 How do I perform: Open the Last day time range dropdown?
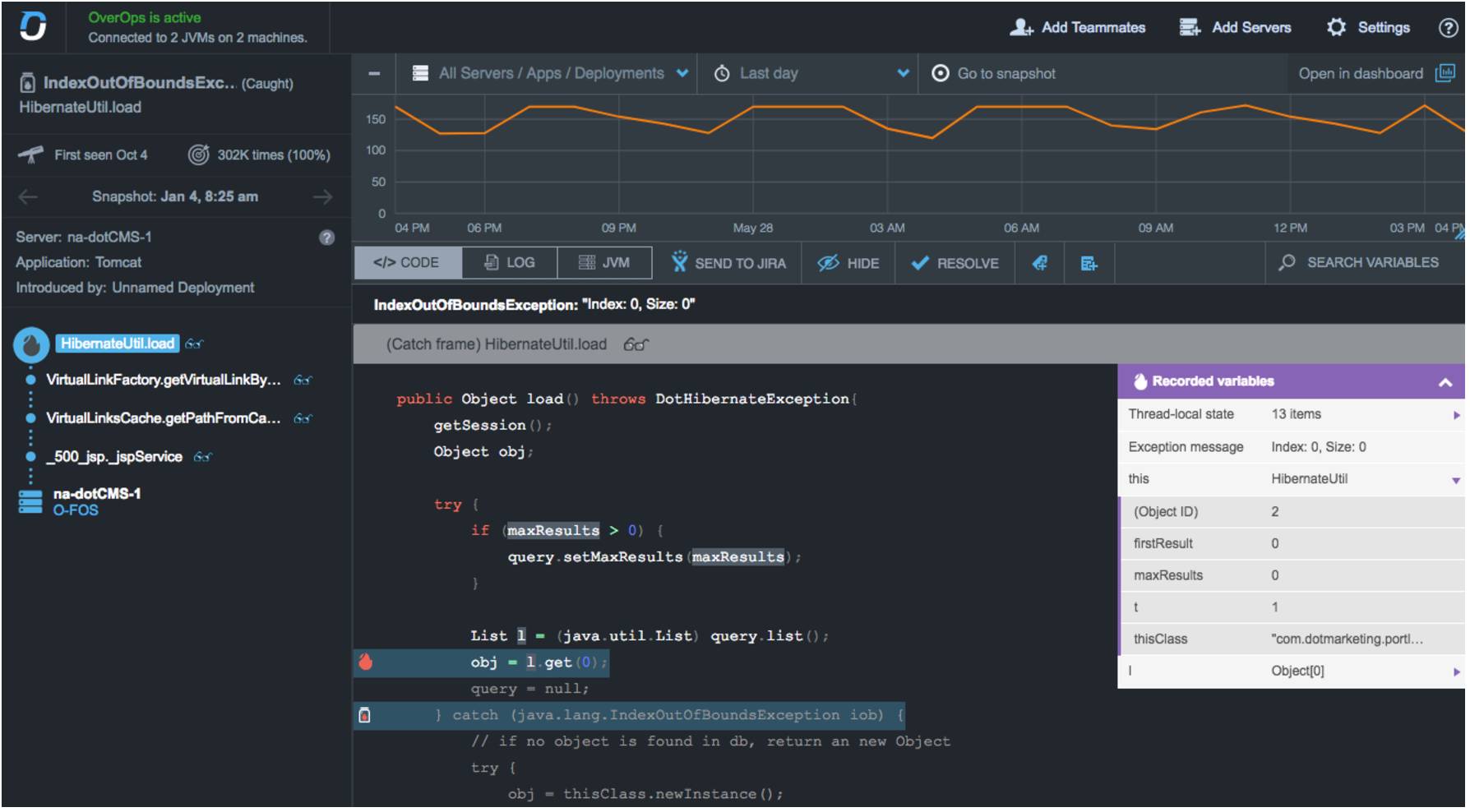811,73
